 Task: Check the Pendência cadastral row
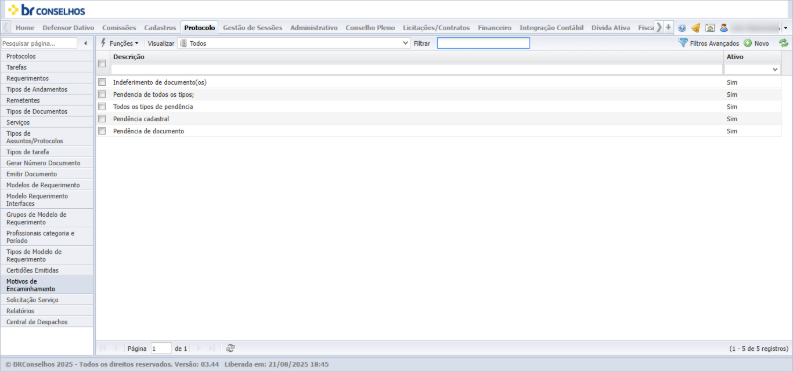pos(102,119)
